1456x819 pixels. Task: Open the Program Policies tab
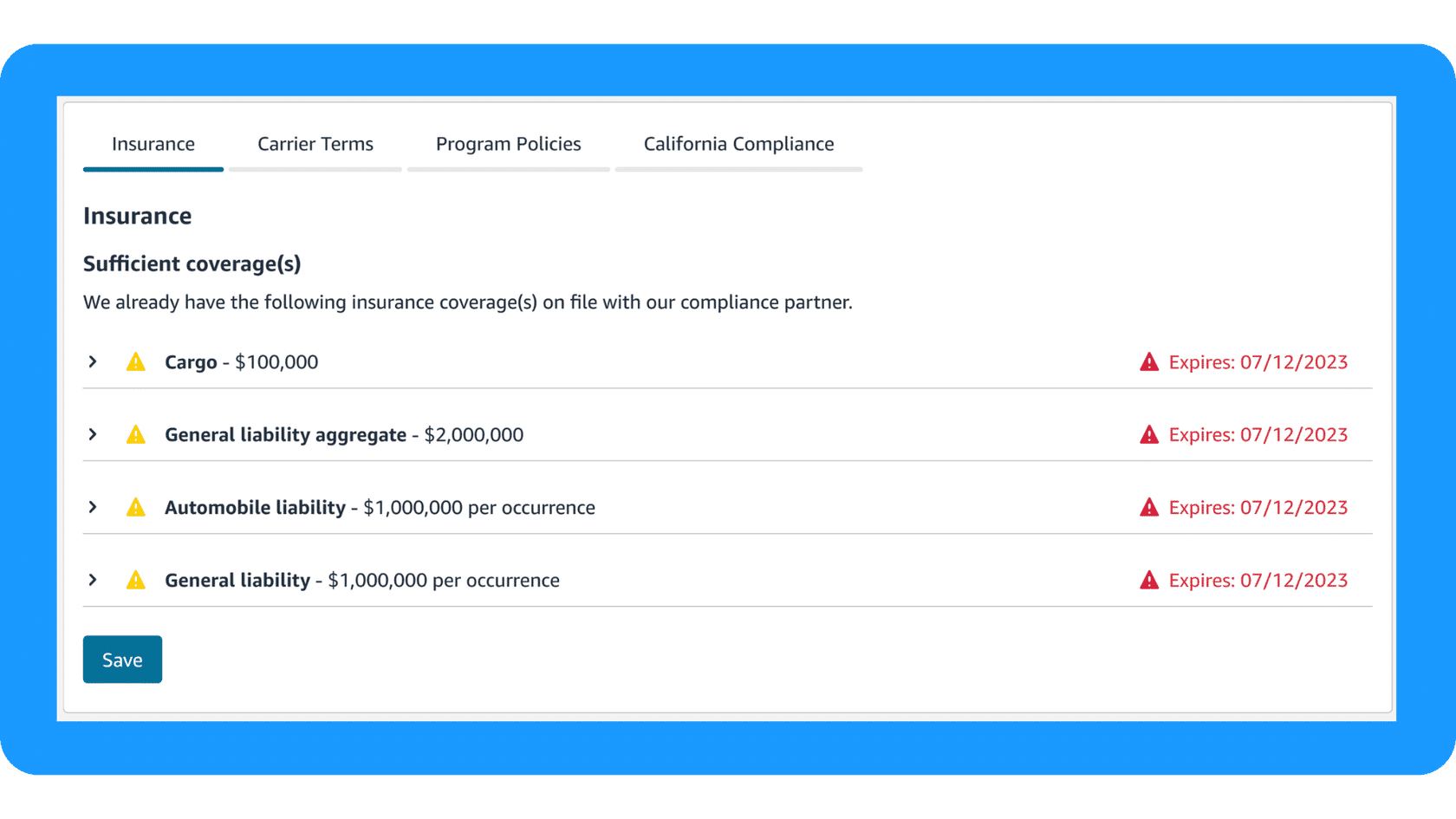508,144
